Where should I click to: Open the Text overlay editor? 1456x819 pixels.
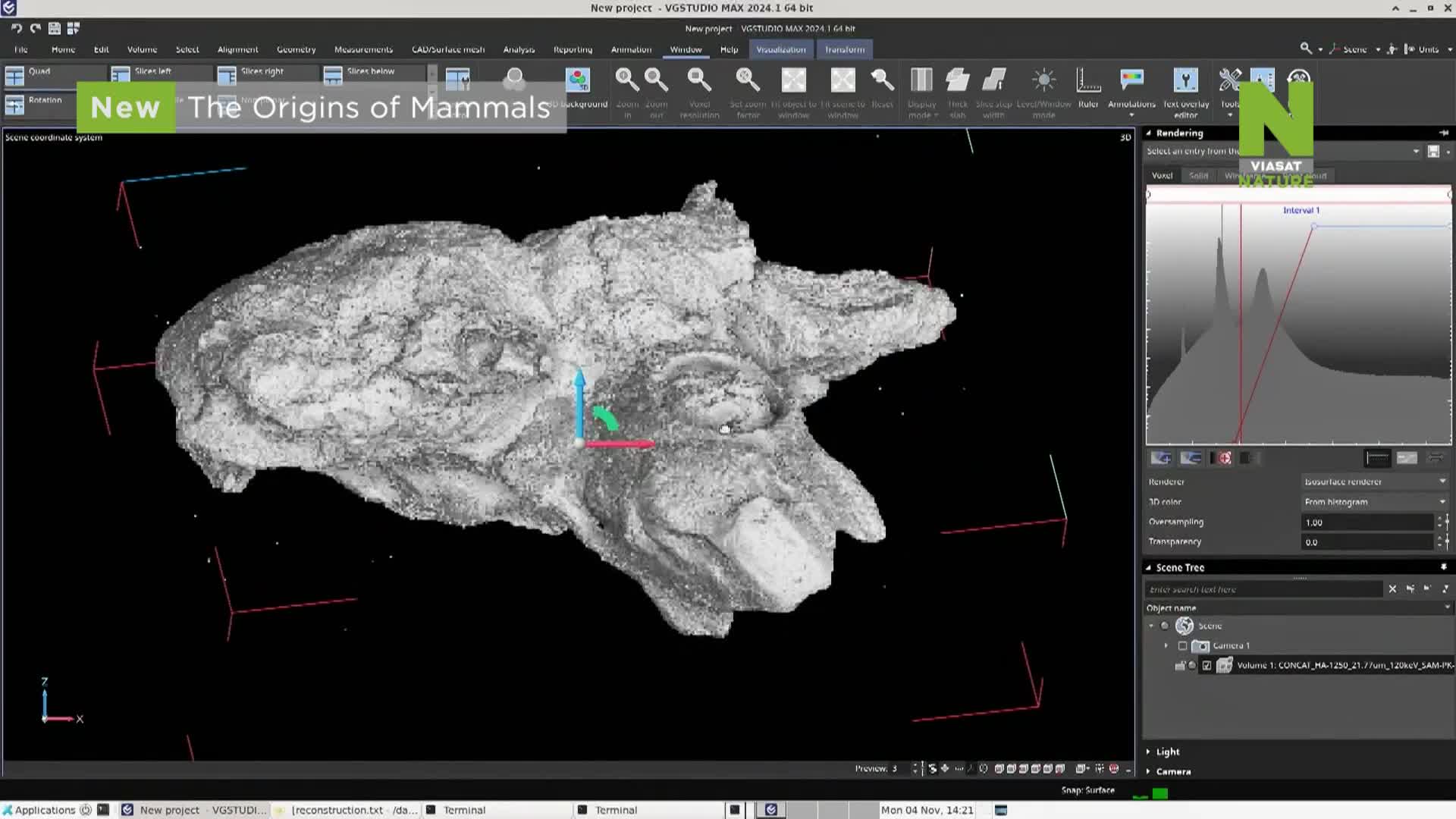coord(1185,80)
